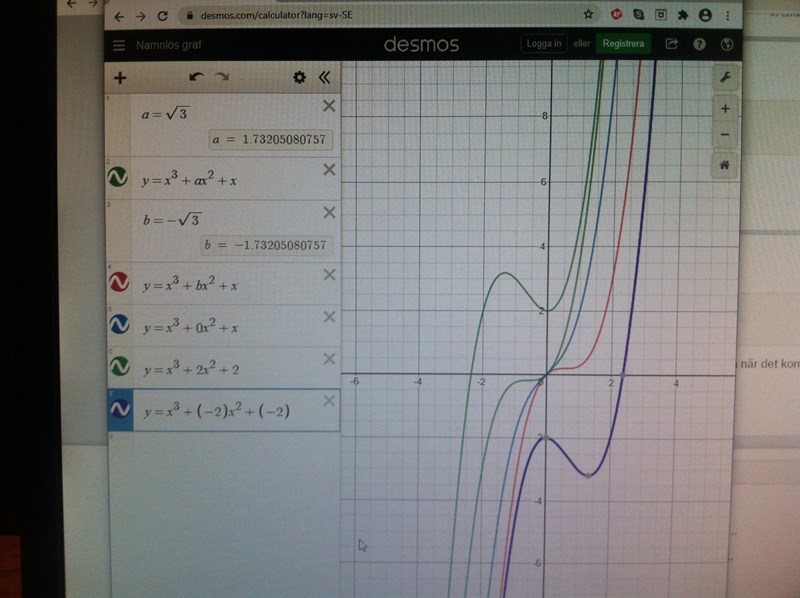Delete the a=√3 expression
This screenshot has width=800, height=598.
[x=328, y=106]
